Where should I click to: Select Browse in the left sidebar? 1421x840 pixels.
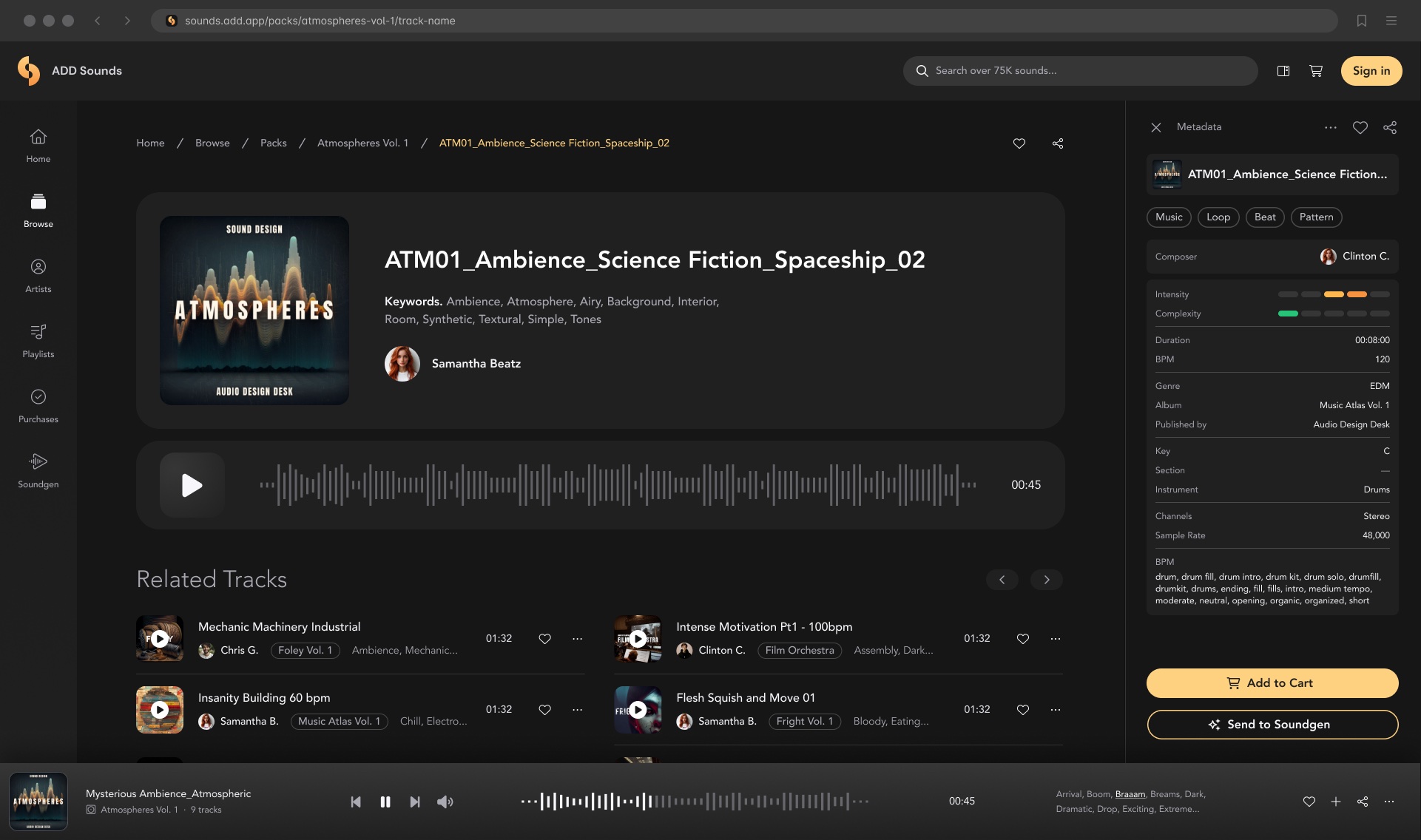point(38,210)
